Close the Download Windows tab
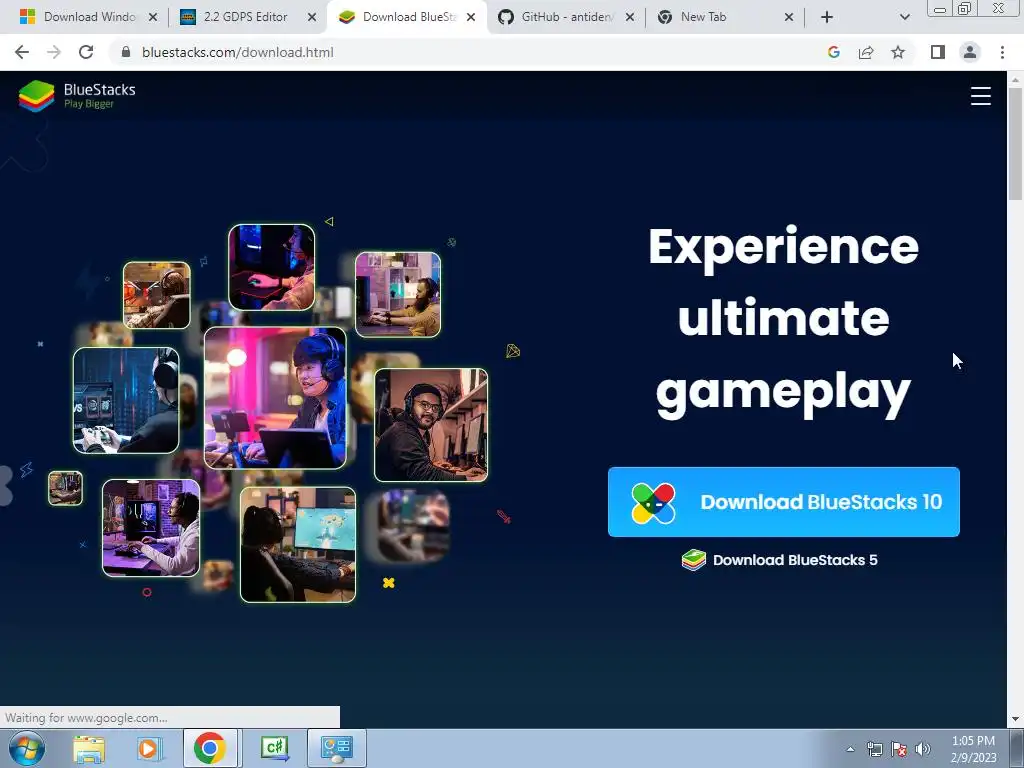The image size is (1024, 768). click(x=153, y=17)
